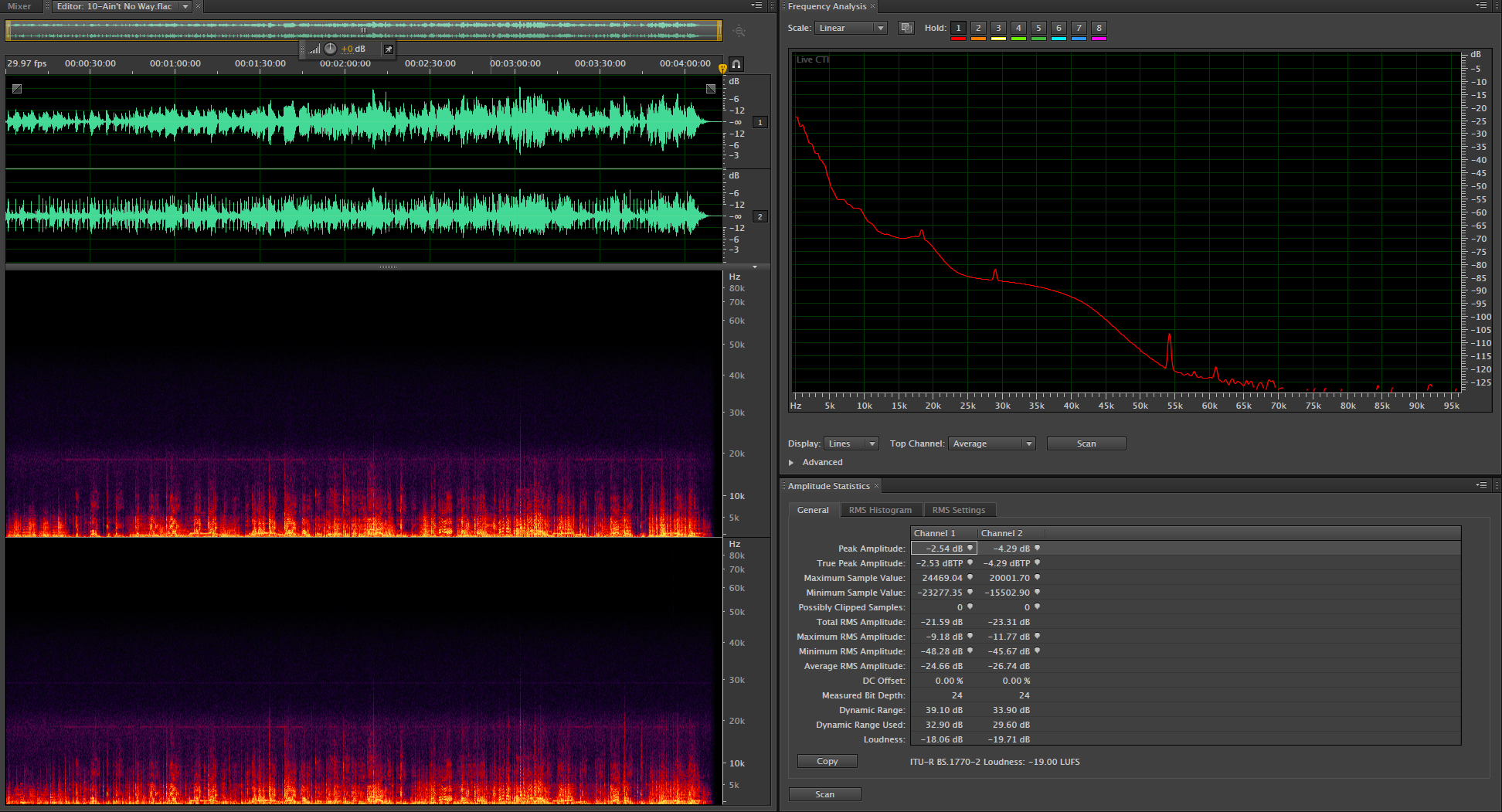Screen dimensions: 1502x812
Task: Open the Amplitude Statistics panel menu icon
Action: pos(1481,485)
